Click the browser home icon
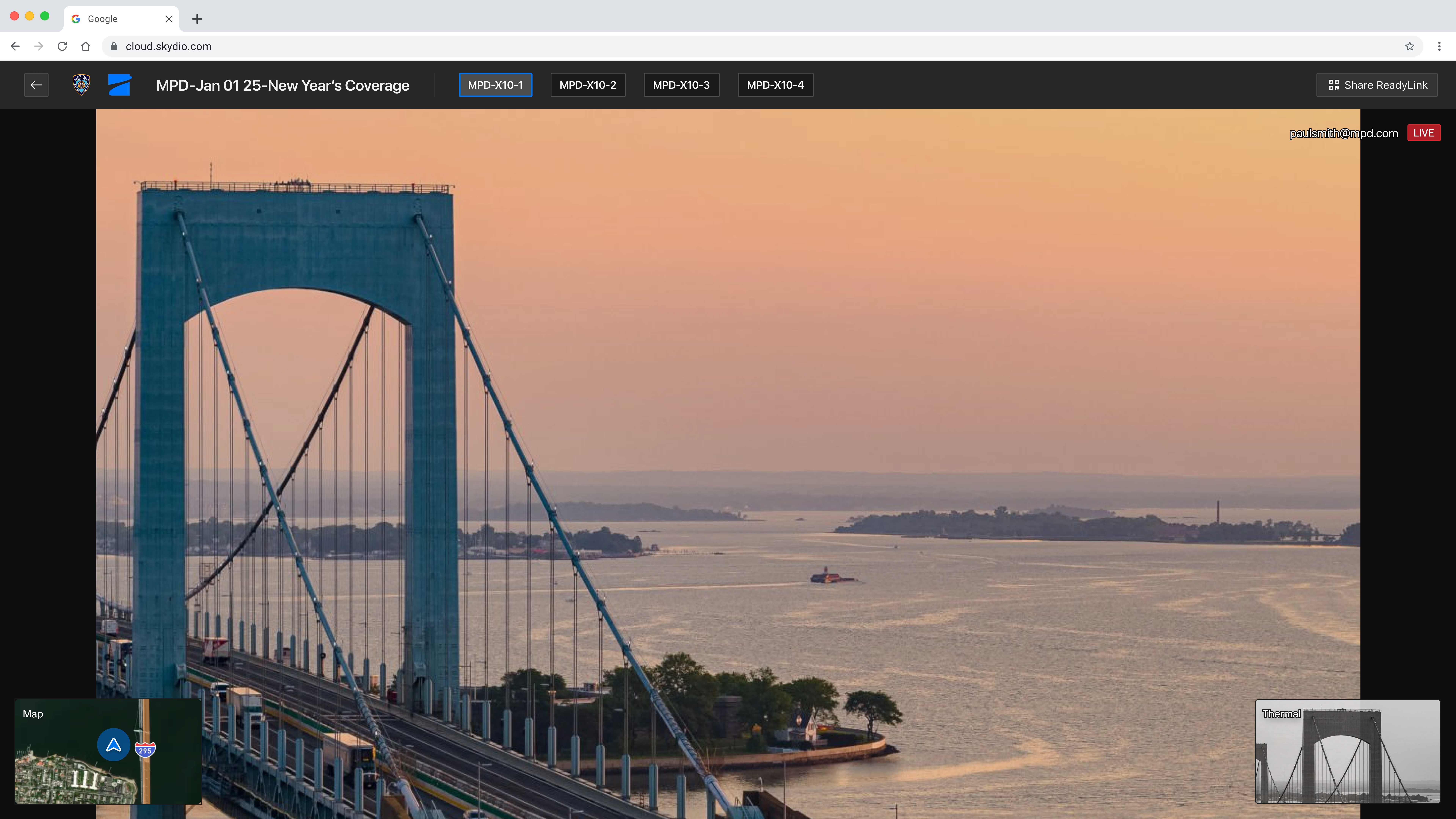 tap(85, 46)
